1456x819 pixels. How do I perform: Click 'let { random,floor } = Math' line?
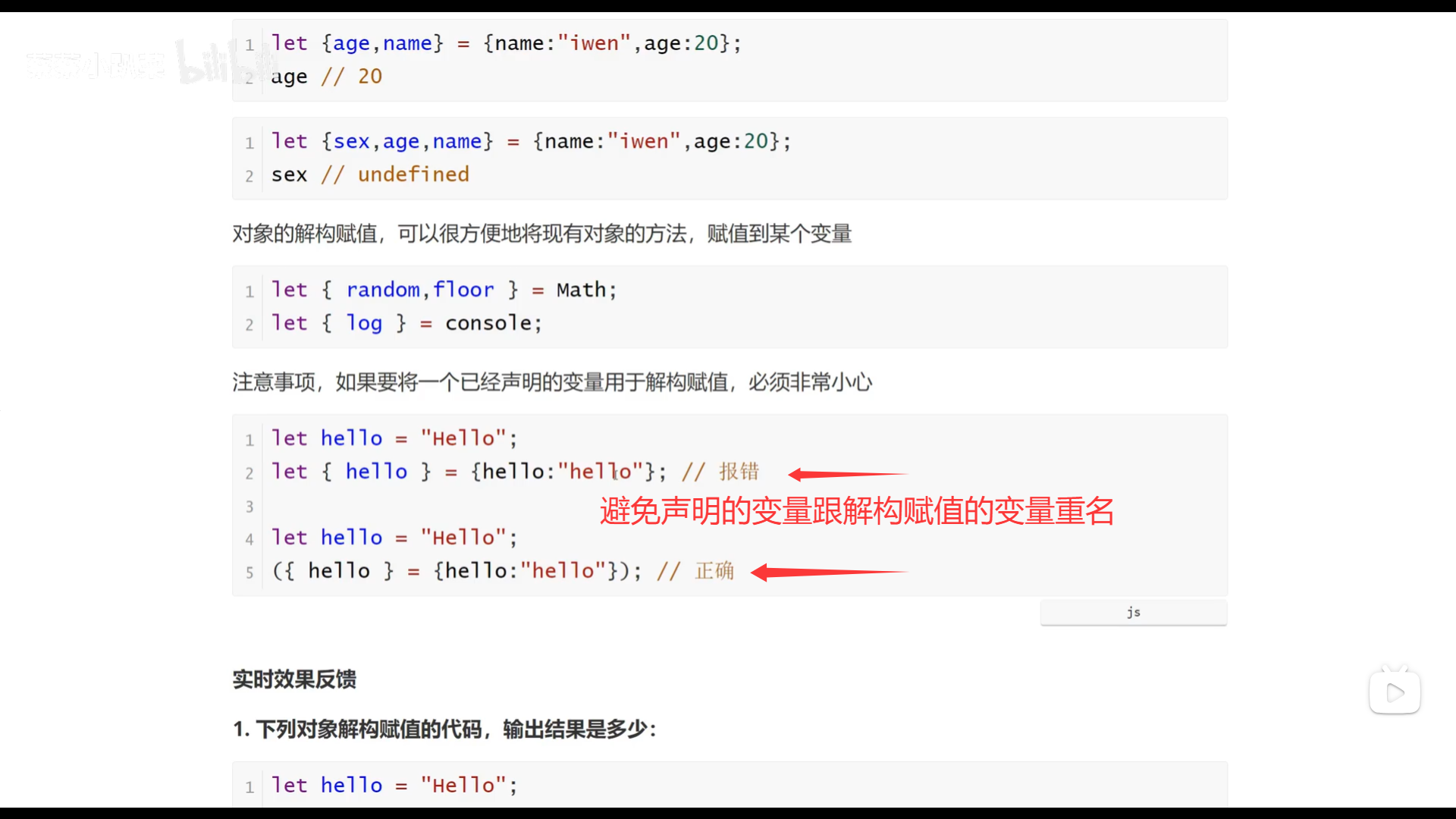click(444, 290)
